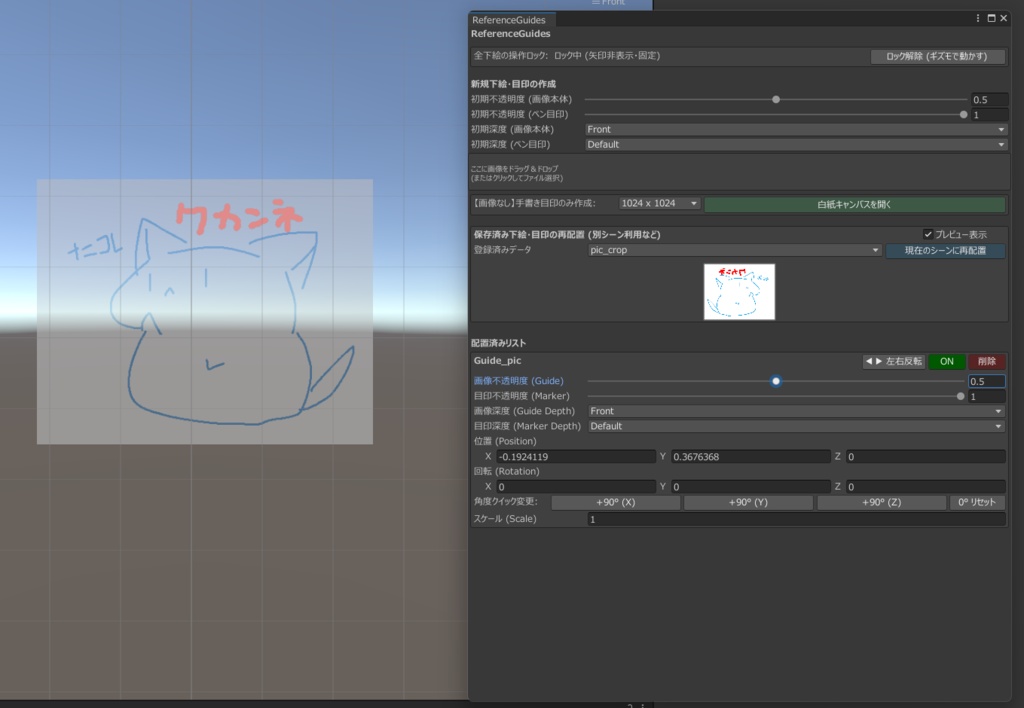Maximize the ReferenceGuides window
This screenshot has width=1024, height=708.
pyautogui.click(x=991, y=18)
